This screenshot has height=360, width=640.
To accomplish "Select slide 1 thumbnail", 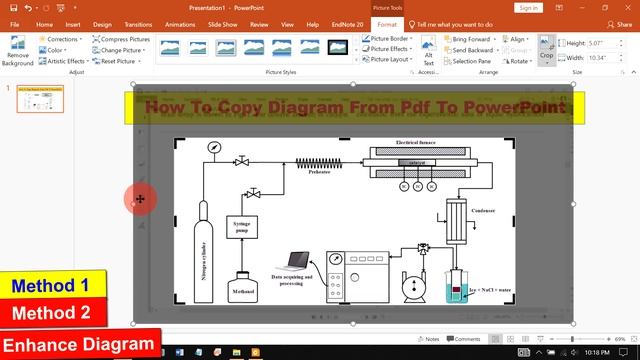I will 40,99.
